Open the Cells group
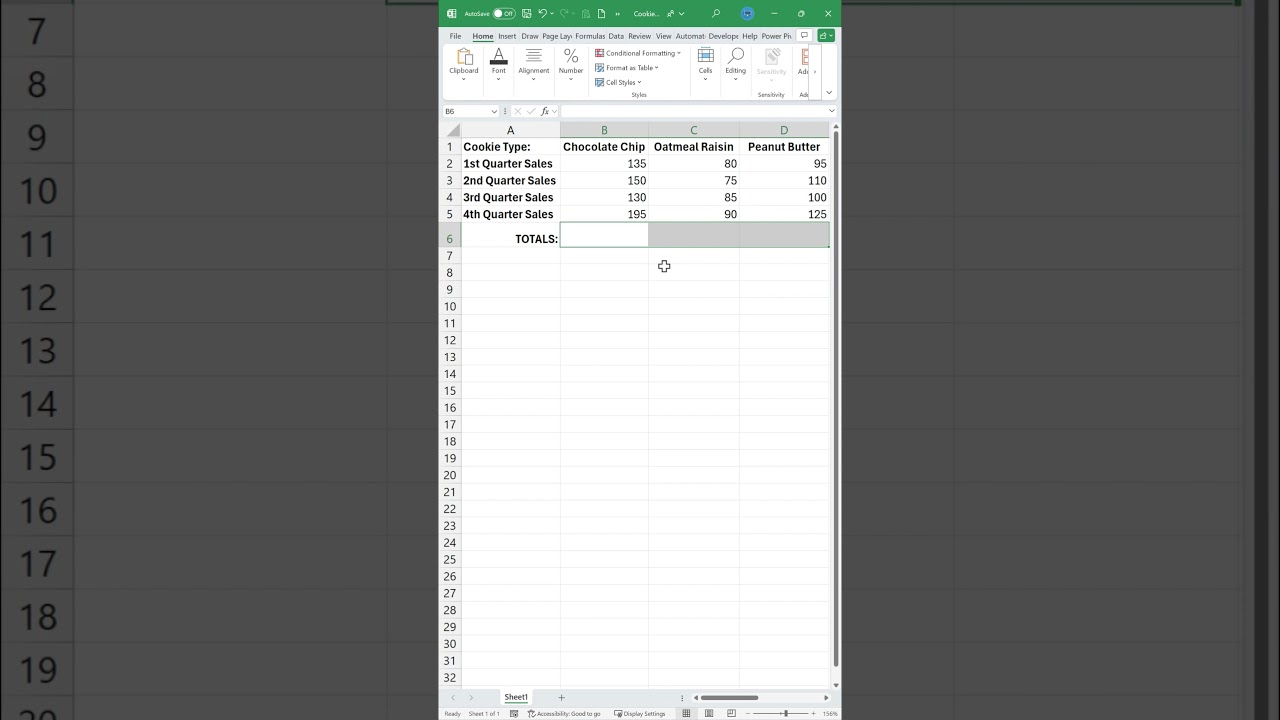The width and height of the screenshot is (1280, 720). pos(705,65)
